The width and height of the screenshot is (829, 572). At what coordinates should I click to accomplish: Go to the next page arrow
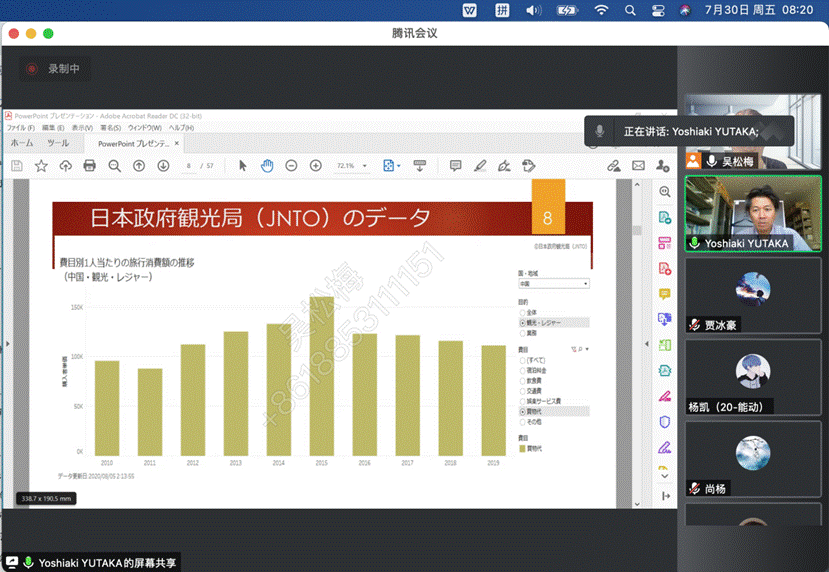[x=163, y=166]
